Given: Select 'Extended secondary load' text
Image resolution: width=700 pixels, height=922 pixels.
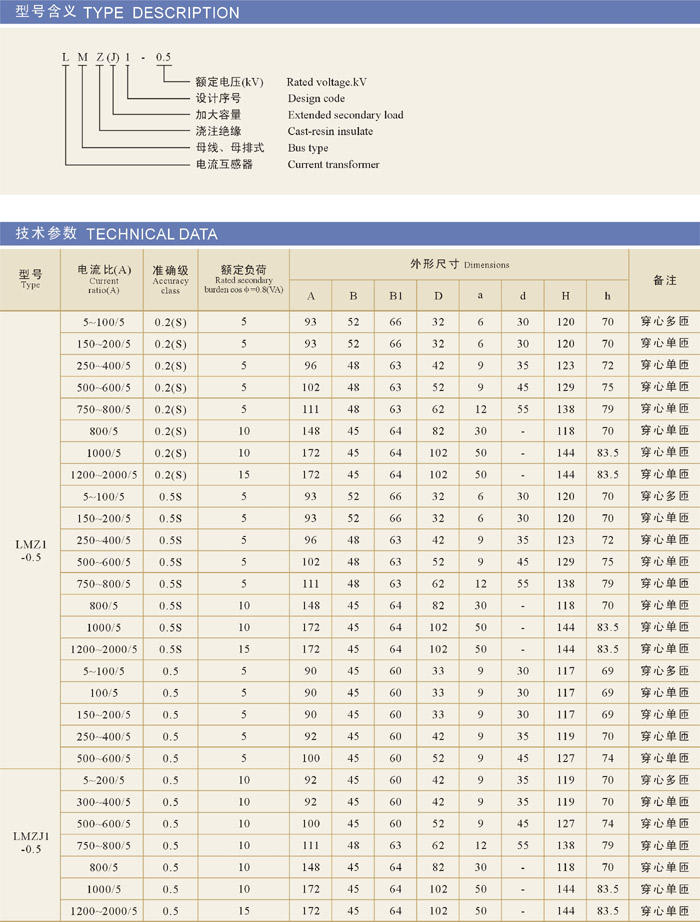Looking at the screenshot, I should tap(345, 115).
